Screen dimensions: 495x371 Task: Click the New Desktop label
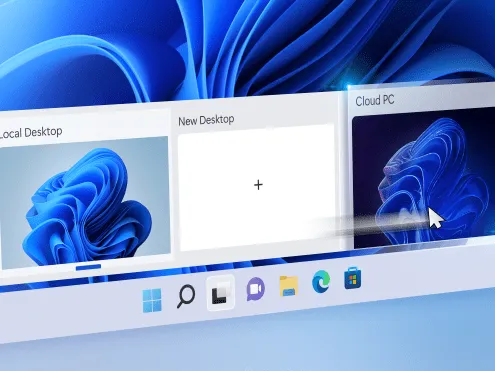point(206,120)
